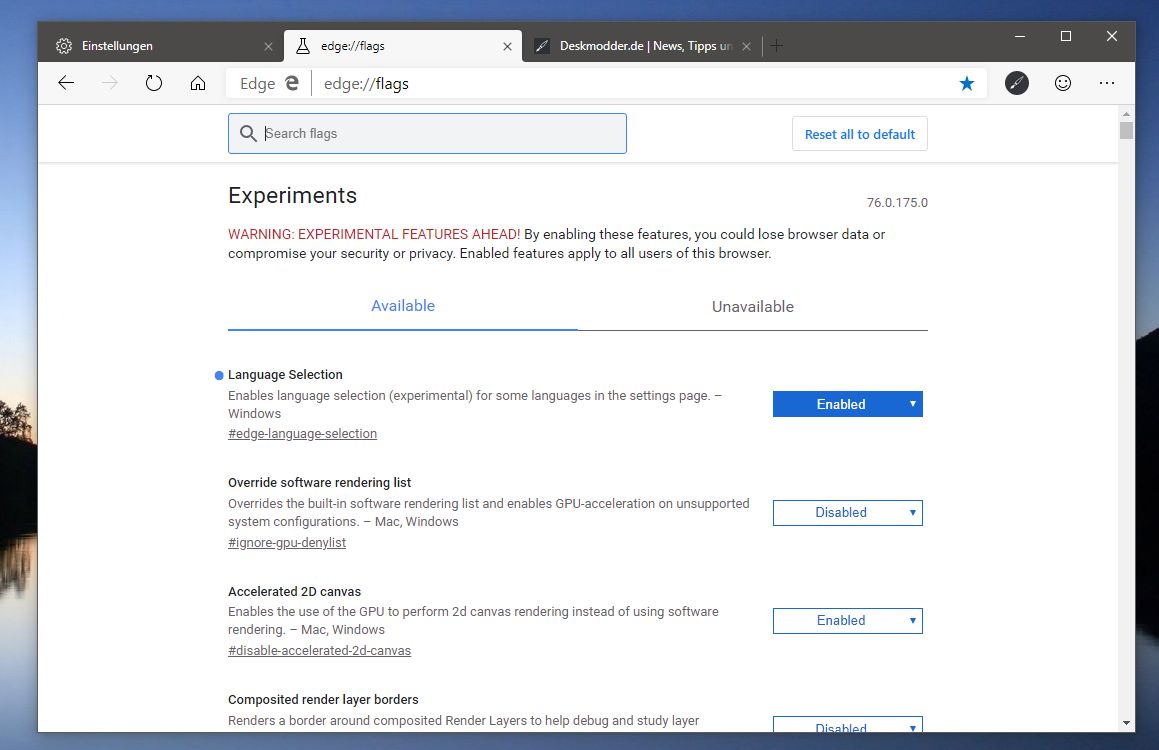Open the home page icon
This screenshot has height=750, width=1159.
coord(198,83)
